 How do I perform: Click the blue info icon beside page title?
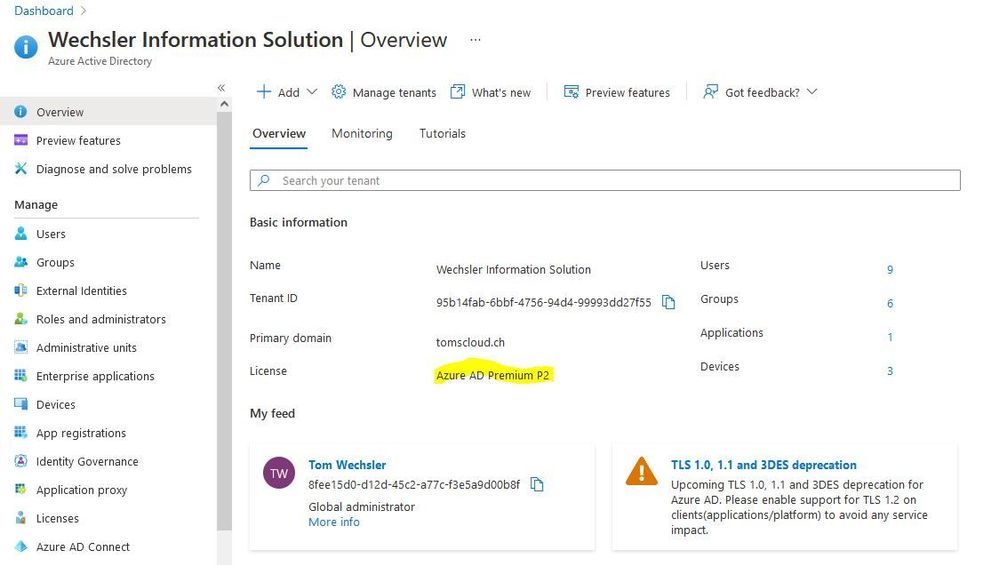click(x=26, y=46)
